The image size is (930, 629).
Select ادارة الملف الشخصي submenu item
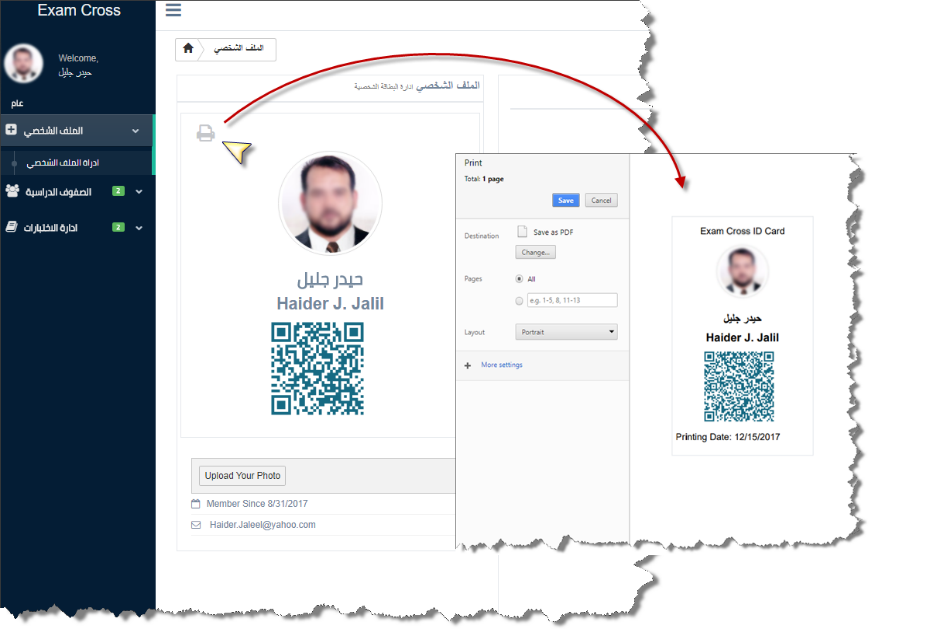tap(63, 162)
